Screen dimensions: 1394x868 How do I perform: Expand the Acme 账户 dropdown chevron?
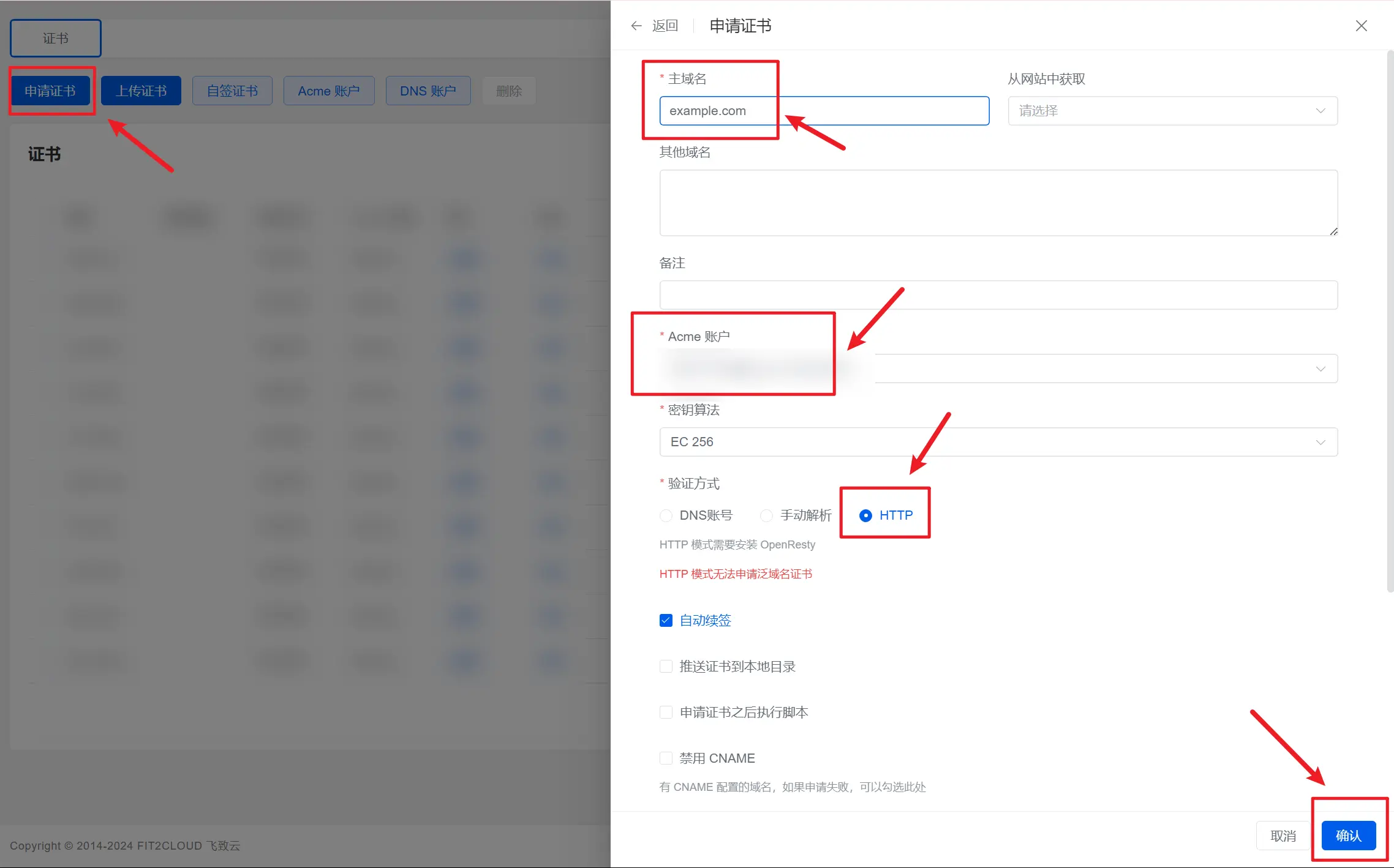(1320, 369)
